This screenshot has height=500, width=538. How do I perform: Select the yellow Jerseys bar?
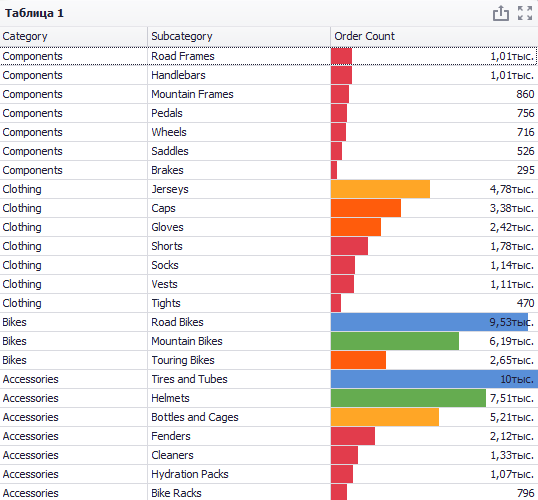[x=381, y=189]
